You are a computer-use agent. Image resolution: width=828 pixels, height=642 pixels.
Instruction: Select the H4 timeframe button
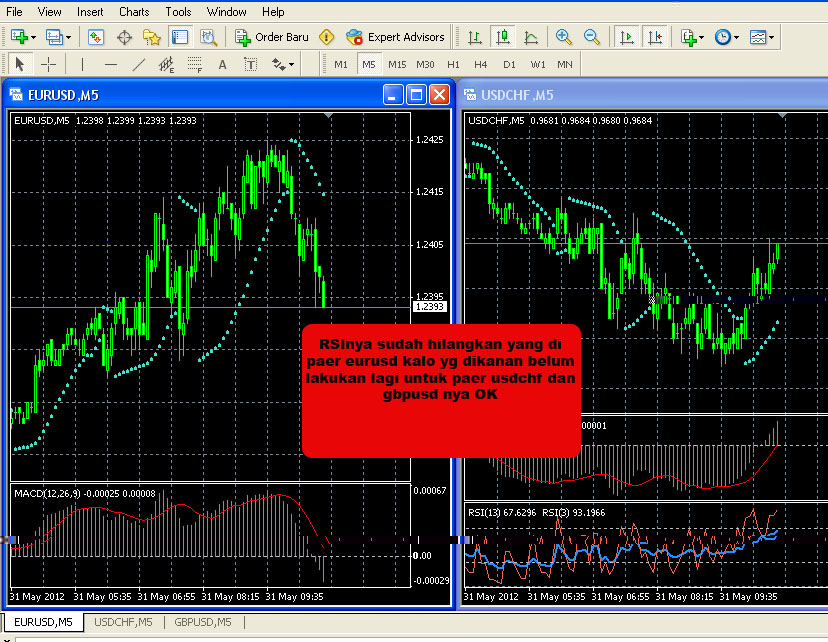[x=481, y=64]
